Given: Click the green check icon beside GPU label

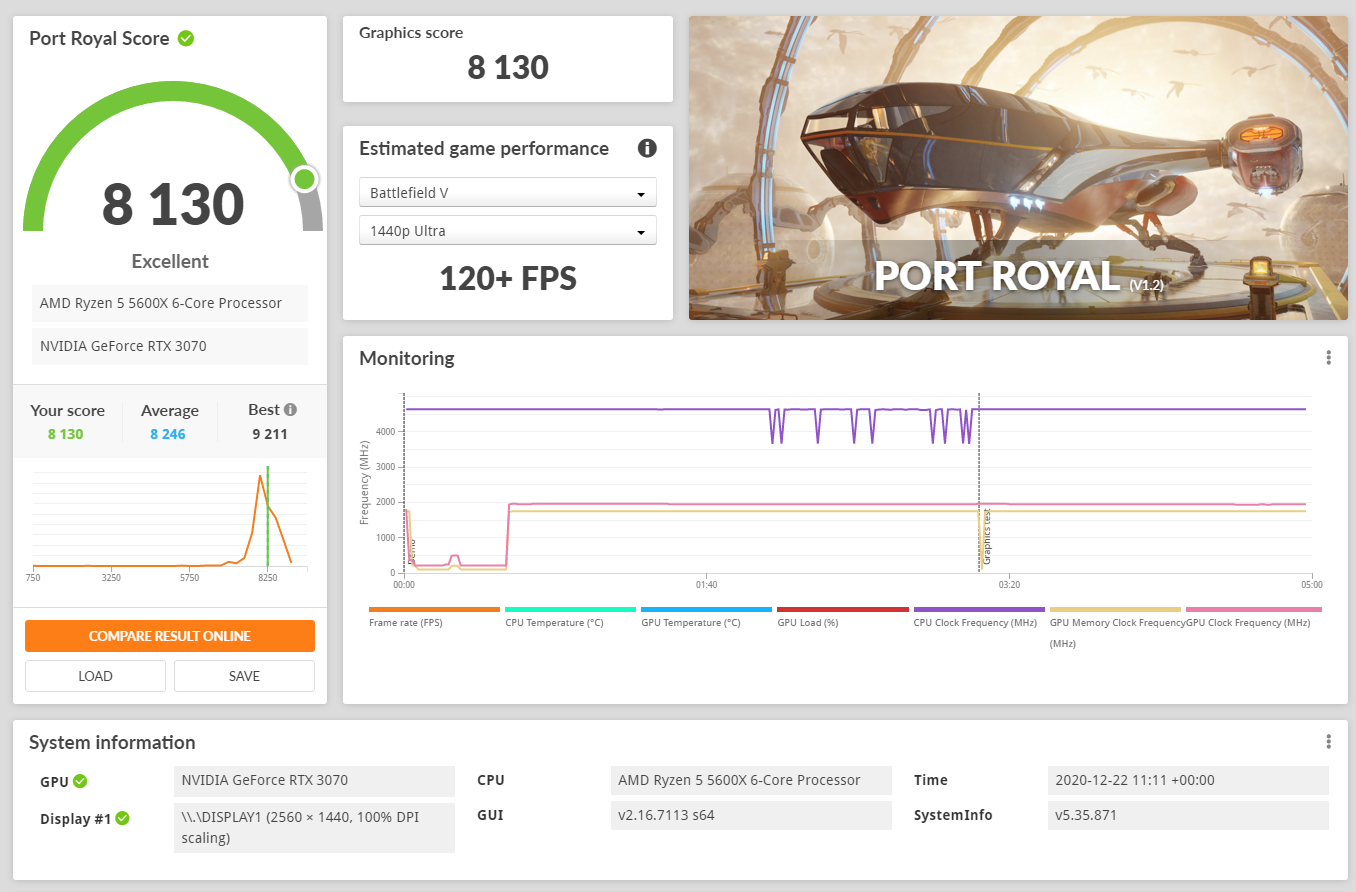Looking at the screenshot, I should (80, 781).
